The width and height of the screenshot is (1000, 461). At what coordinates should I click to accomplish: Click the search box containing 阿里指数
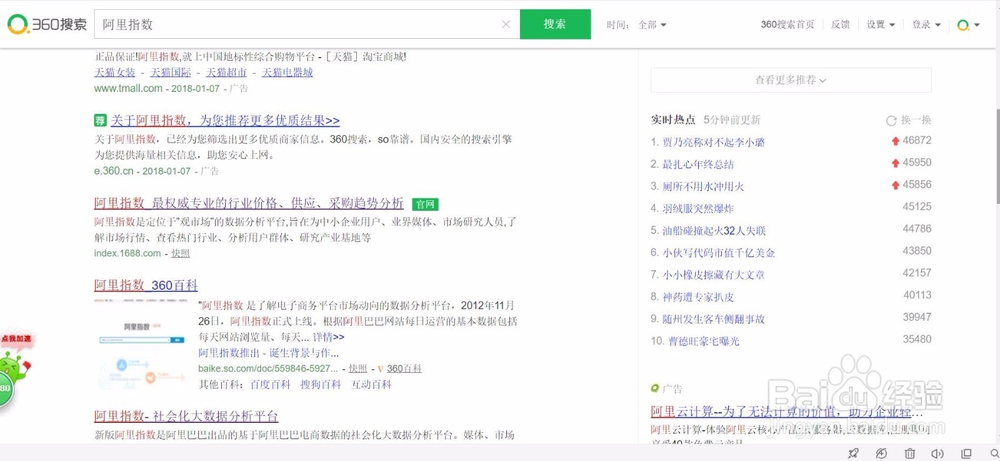pos(307,24)
